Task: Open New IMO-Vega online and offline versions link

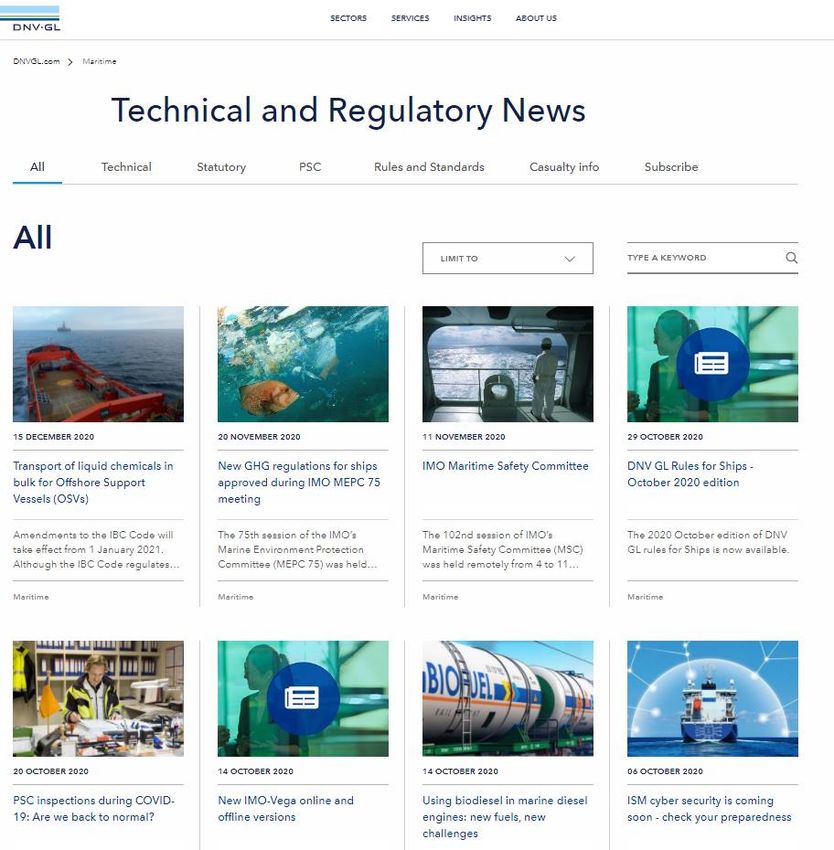Action: (286, 808)
